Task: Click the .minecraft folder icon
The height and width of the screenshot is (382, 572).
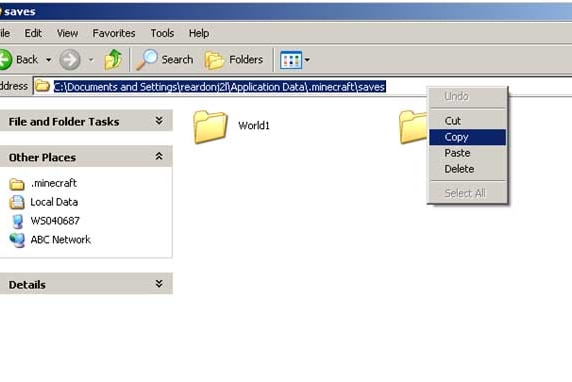Action: click(x=17, y=184)
